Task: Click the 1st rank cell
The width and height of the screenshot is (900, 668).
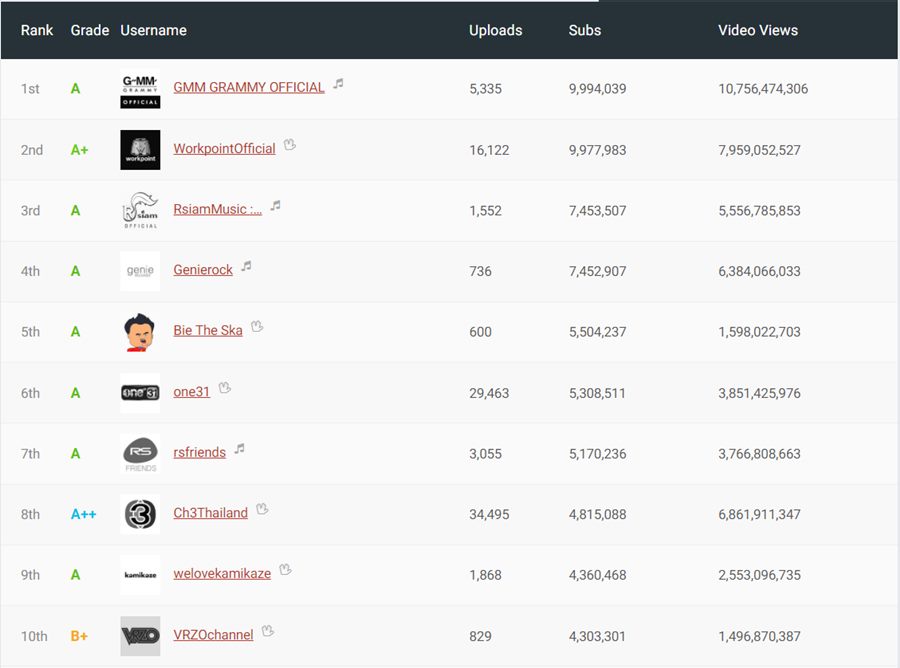Action: pyautogui.click(x=30, y=89)
